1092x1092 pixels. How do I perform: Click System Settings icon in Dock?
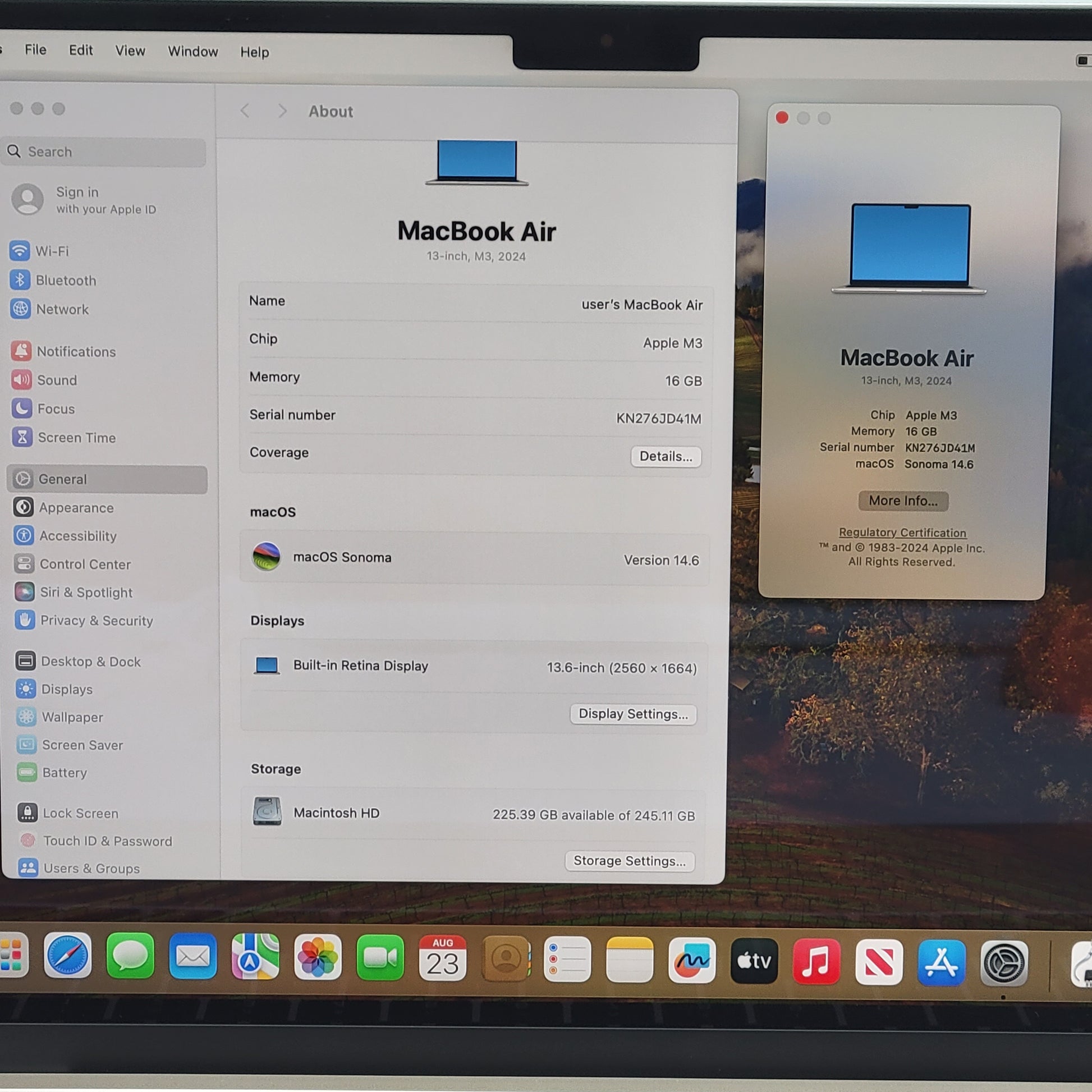tap(1004, 963)
